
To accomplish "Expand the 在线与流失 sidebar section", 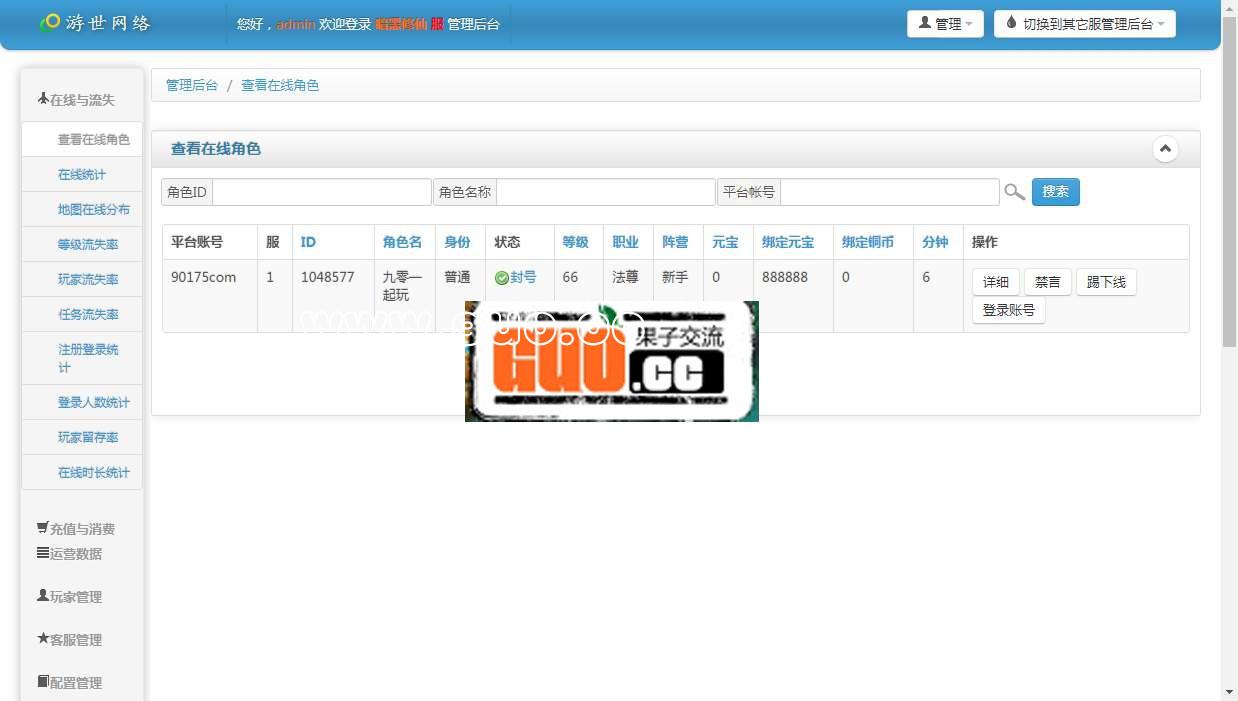I will point(76,99).
